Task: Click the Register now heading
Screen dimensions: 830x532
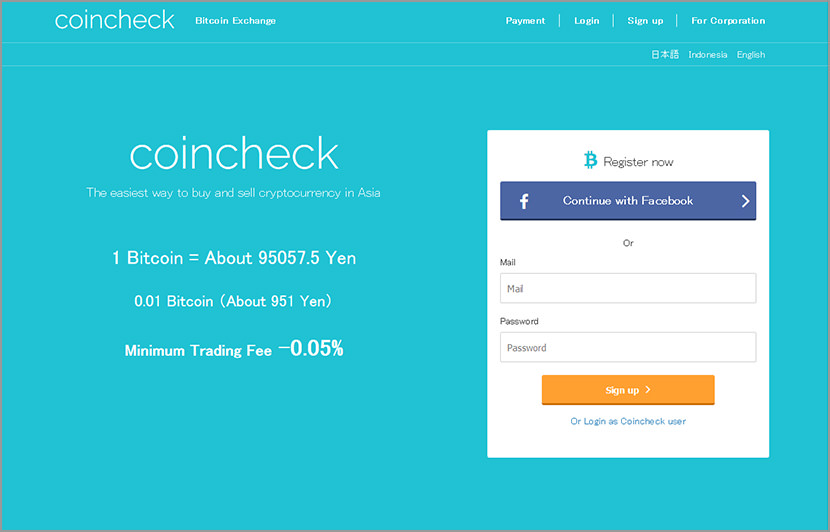Action: 638,162
